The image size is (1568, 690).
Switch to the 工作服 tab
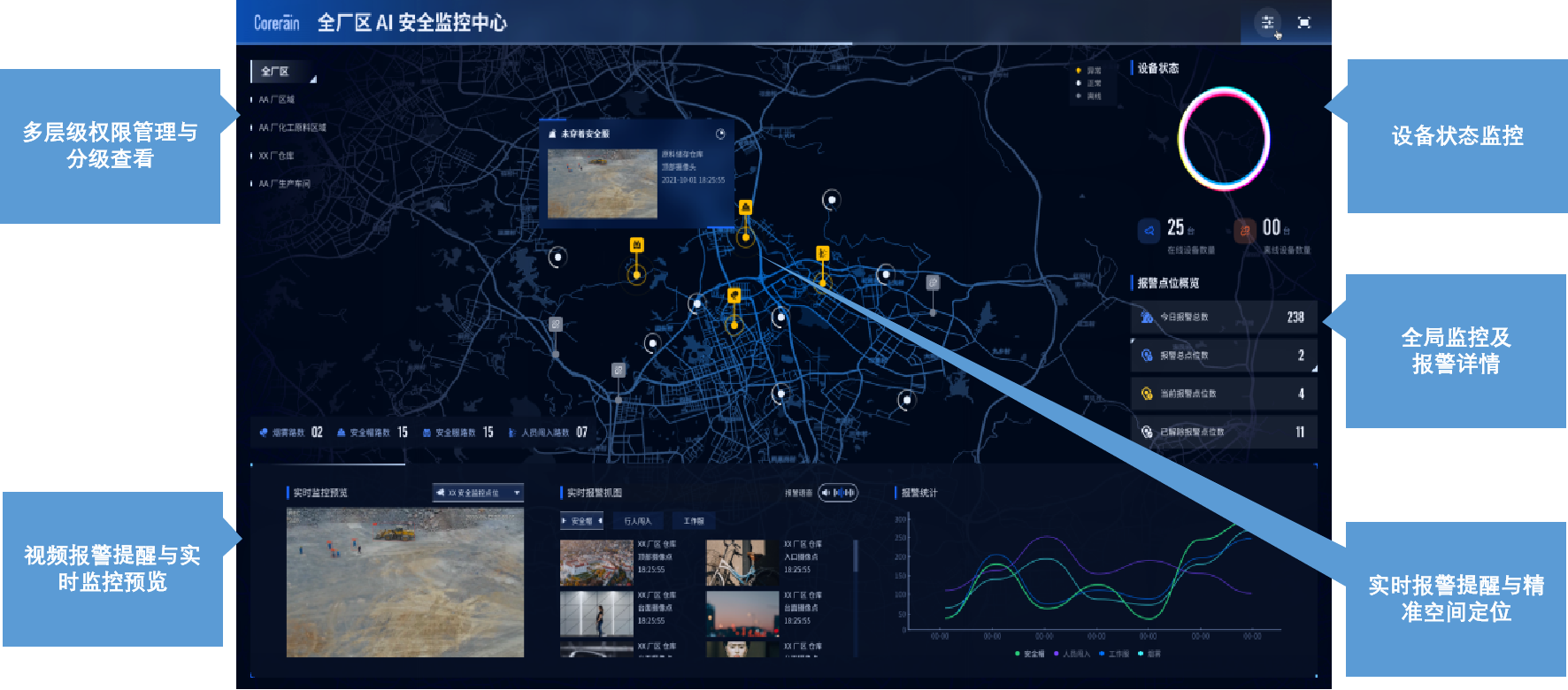click(x=694, y=521)
